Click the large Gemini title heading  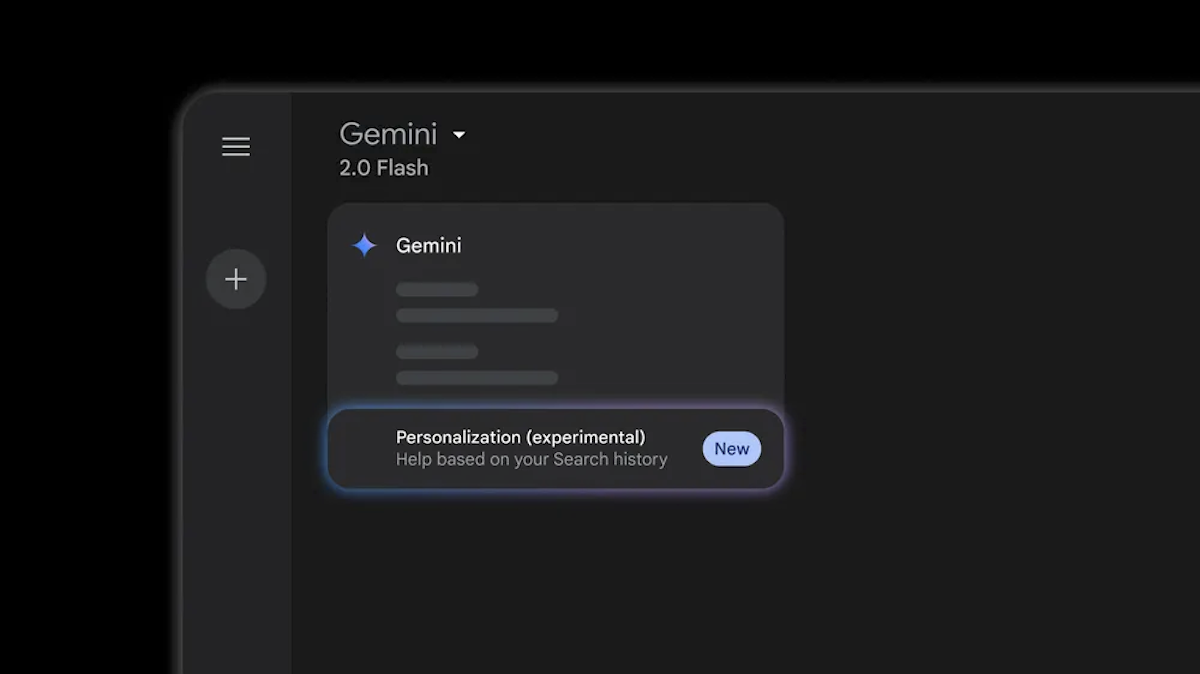point(388,134)
